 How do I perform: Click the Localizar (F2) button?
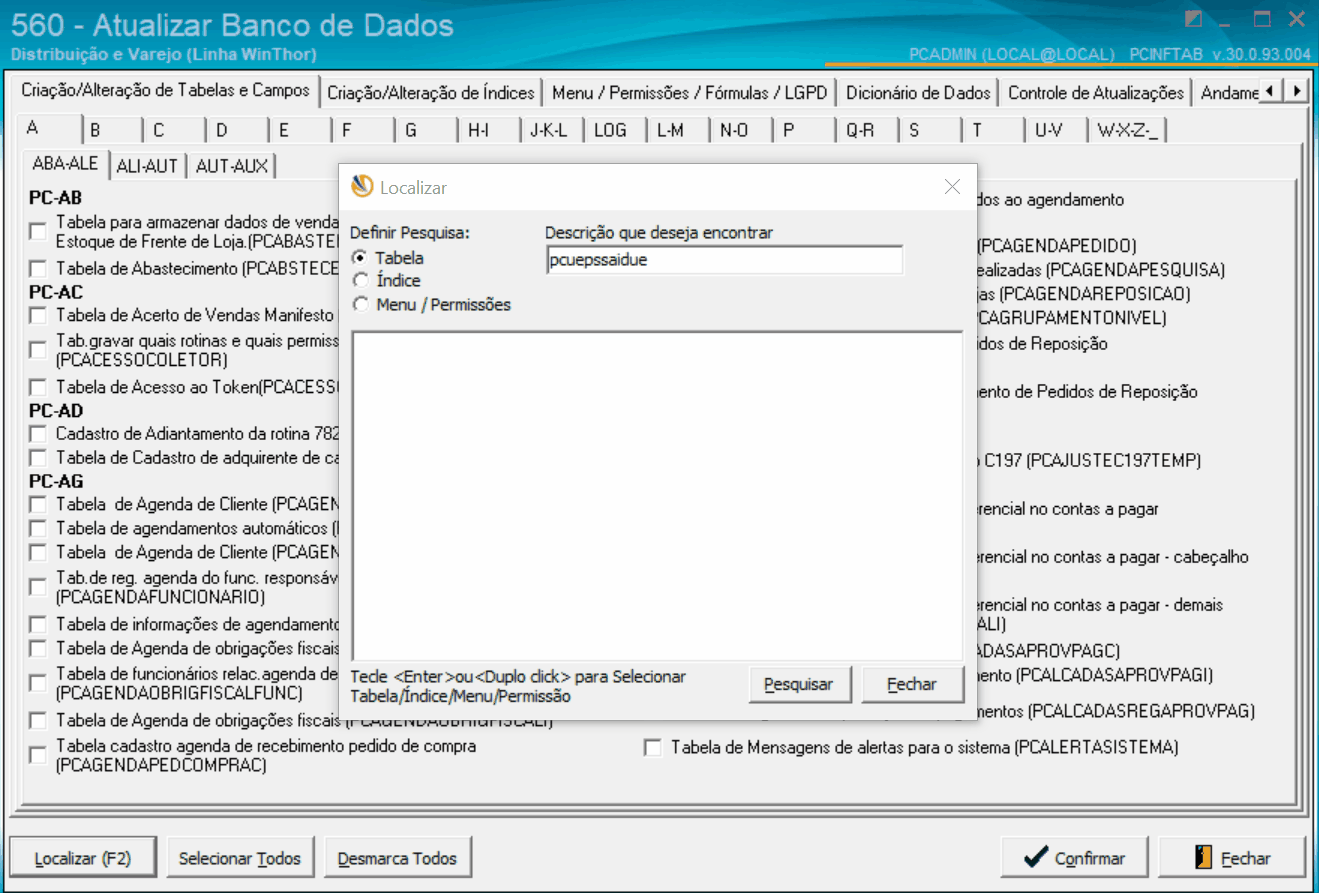click(83, 858)
